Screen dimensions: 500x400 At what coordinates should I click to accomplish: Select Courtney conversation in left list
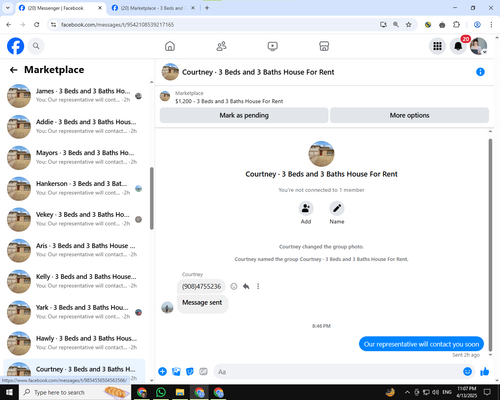[74, 370]
